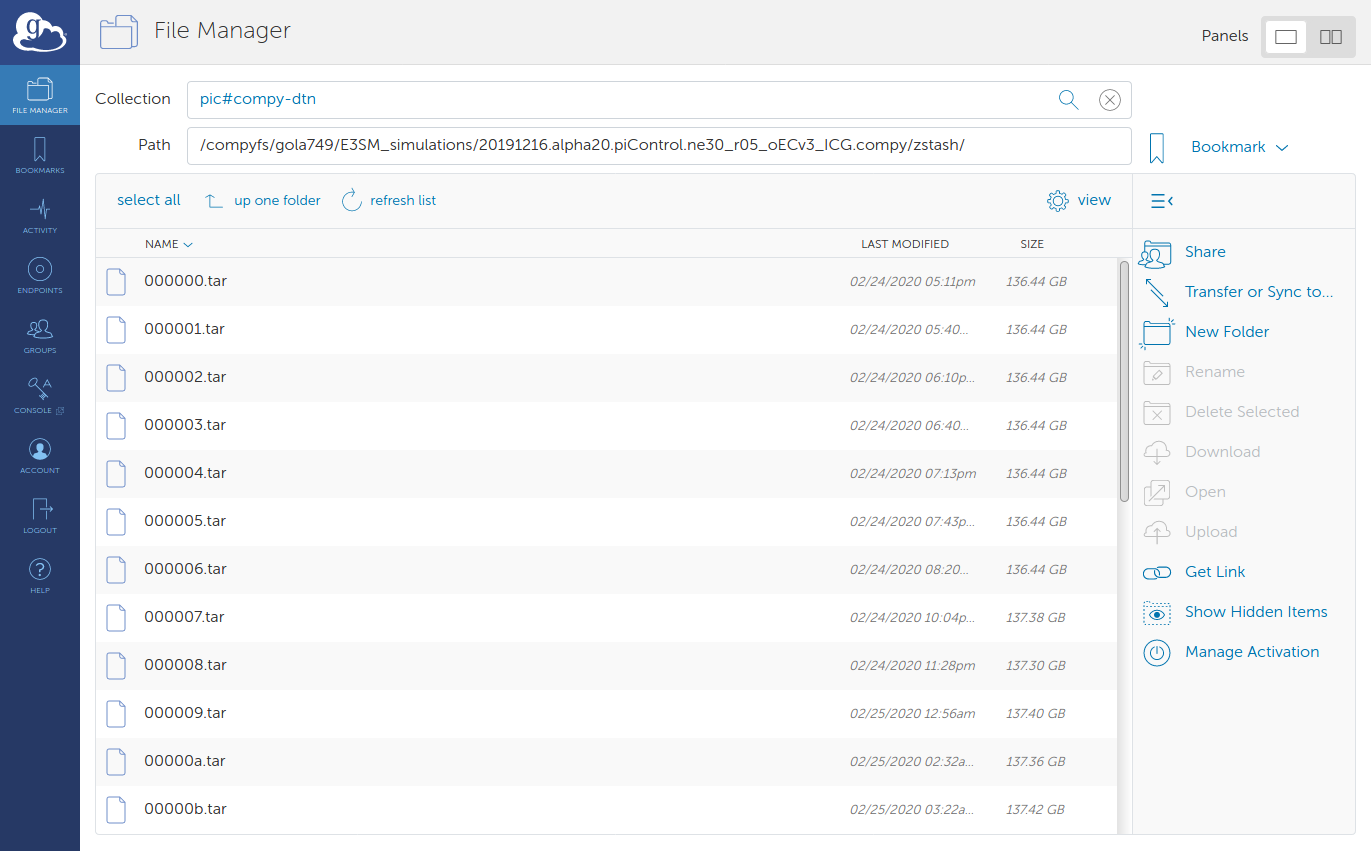Click the Collection field pic#compy-dtn
Screen dimensions: 1371x851
[x=659, y=100]
